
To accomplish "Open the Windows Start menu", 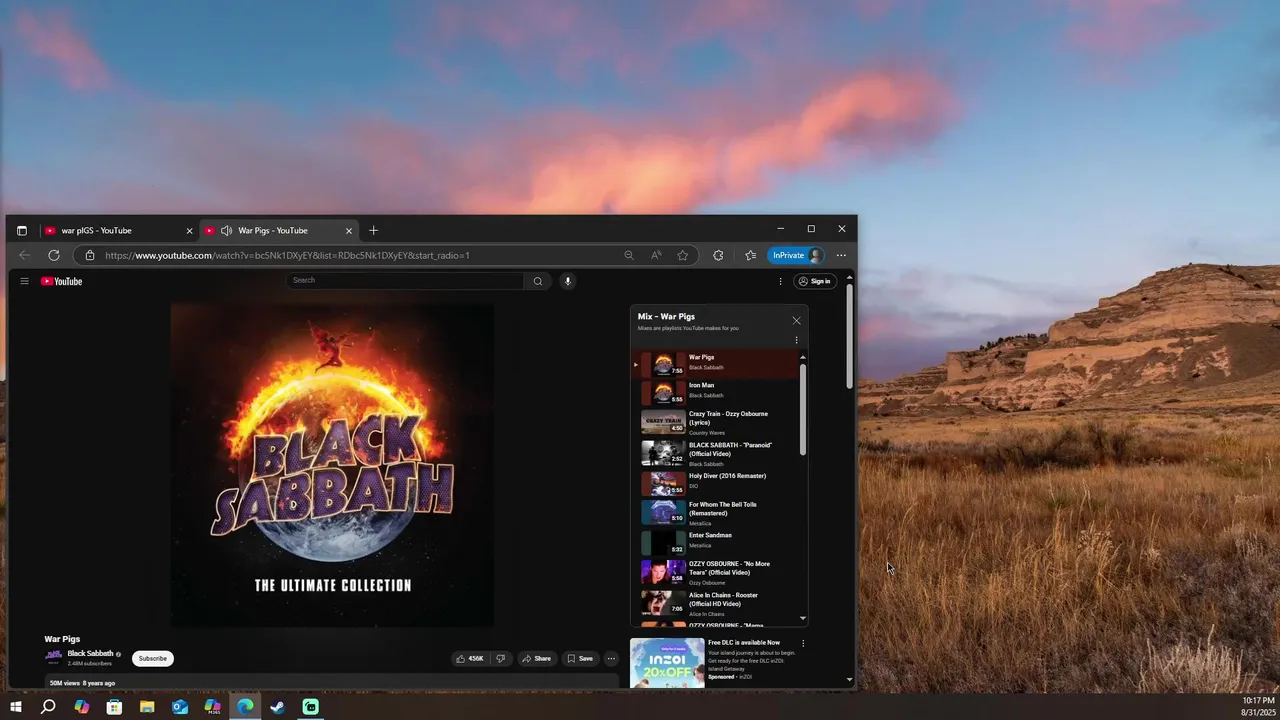I will [x=15, y=707].
